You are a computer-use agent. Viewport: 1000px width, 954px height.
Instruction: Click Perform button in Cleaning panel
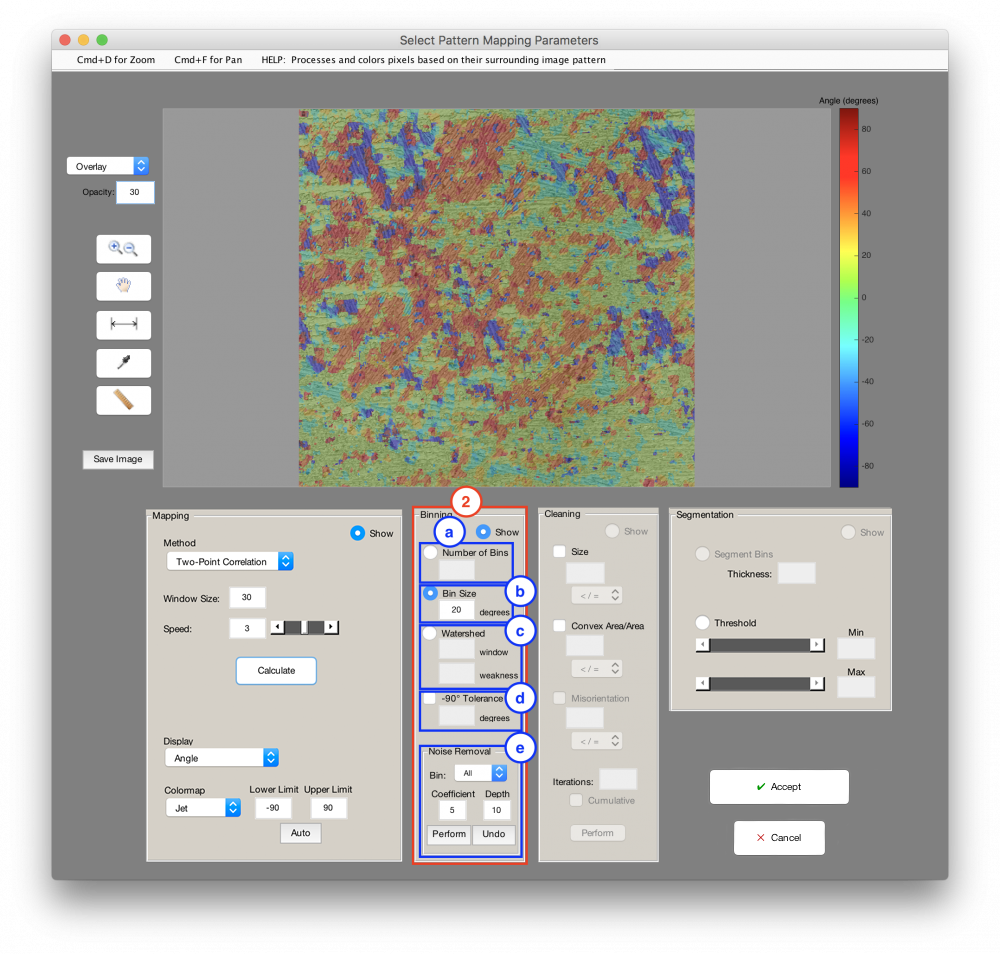point(598,833)
